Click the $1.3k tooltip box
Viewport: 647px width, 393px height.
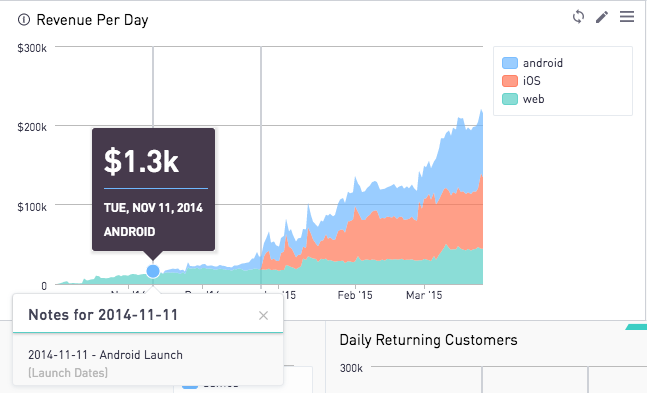click(x=153, y=189)
